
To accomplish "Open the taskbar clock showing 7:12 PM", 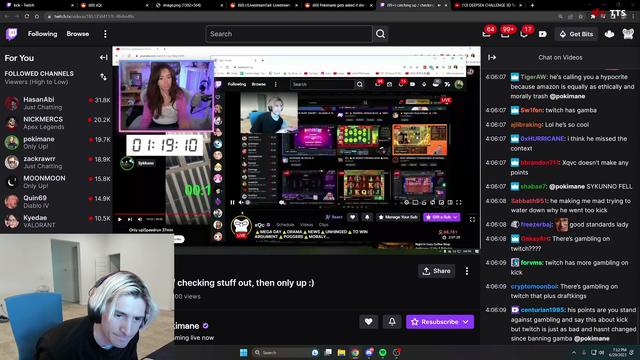I will click(x=619, y=353).
